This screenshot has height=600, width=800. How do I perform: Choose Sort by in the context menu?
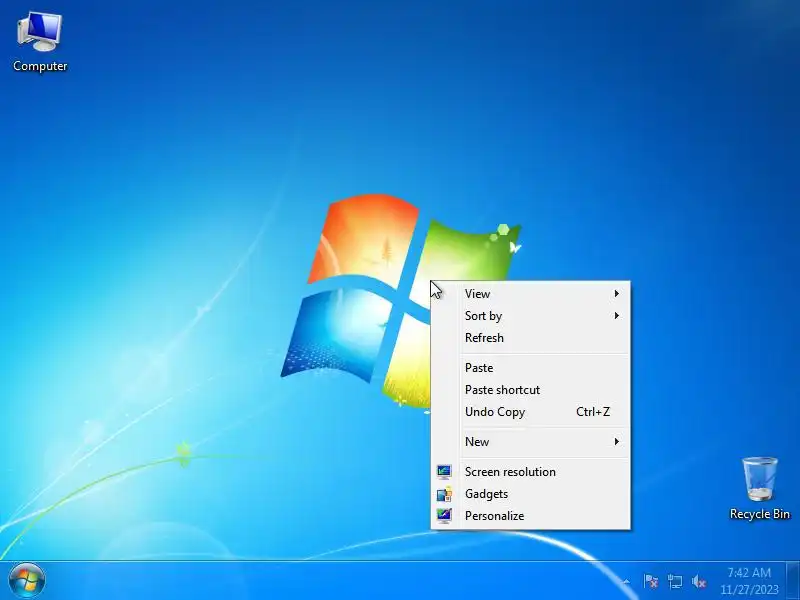tap(531, 315)
